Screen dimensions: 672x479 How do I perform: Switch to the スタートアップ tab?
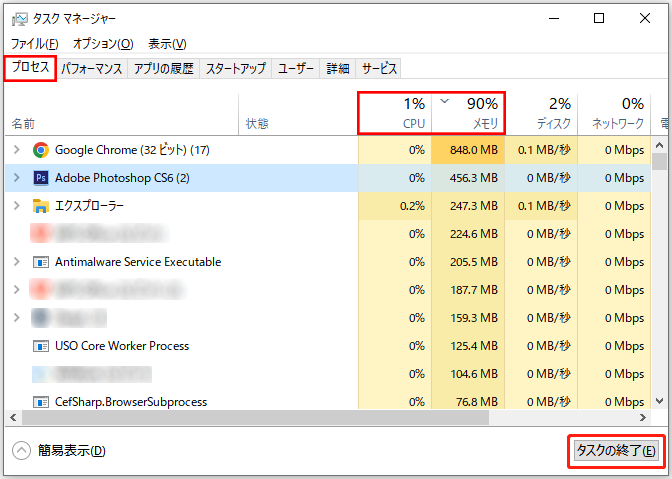236,69
